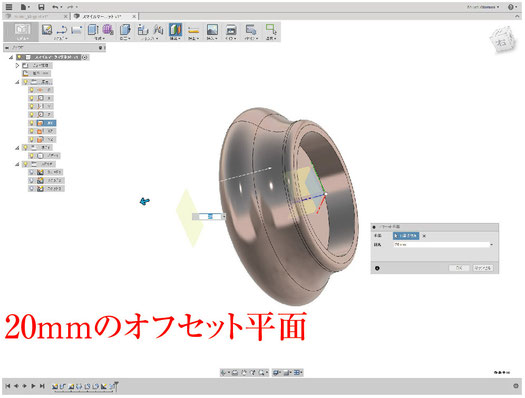Open the highlighted Construct plane tool
Screen dimensions: 525x398
click(175, 30)
